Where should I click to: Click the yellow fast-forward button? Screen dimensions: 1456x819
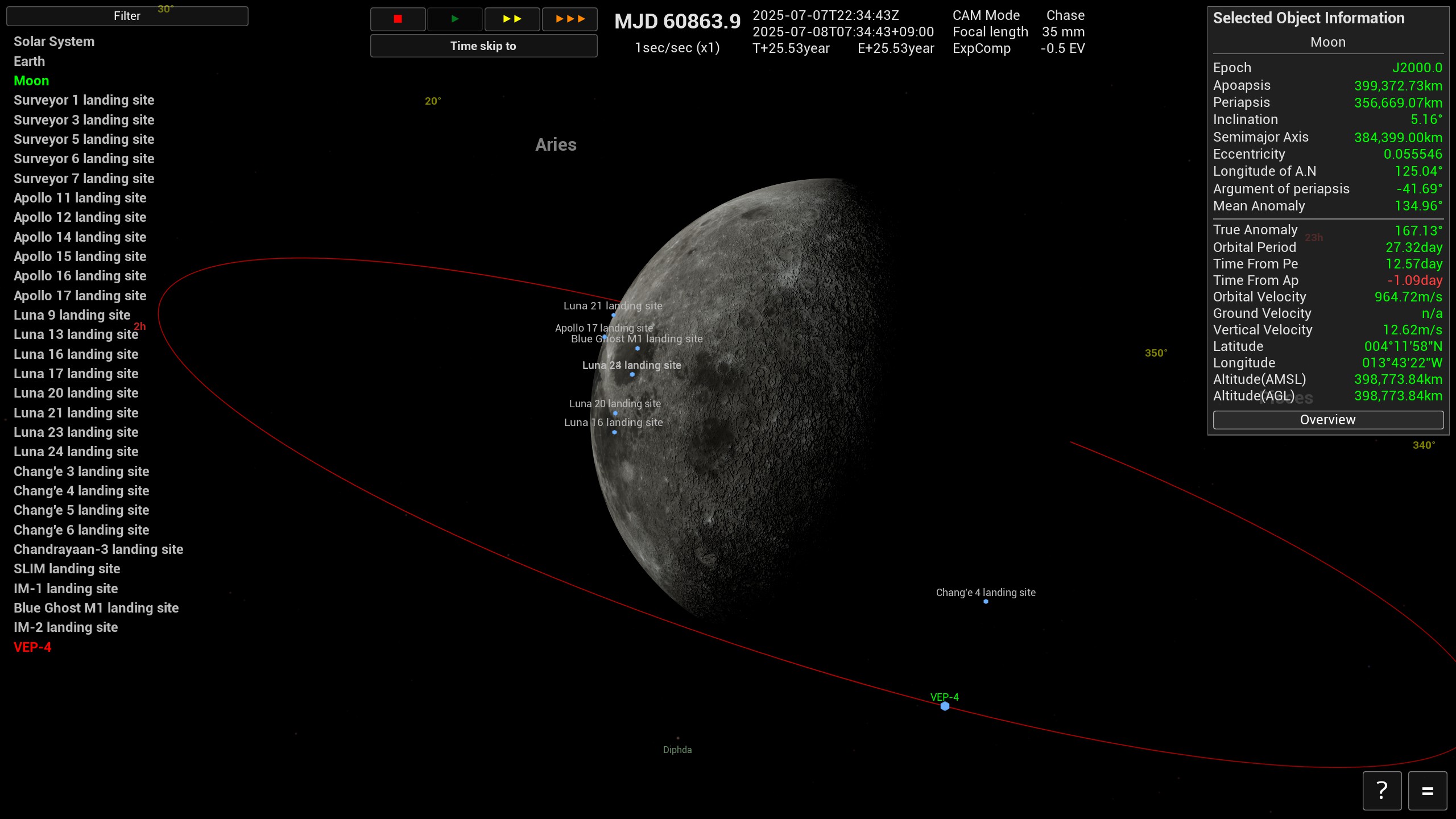512,19
